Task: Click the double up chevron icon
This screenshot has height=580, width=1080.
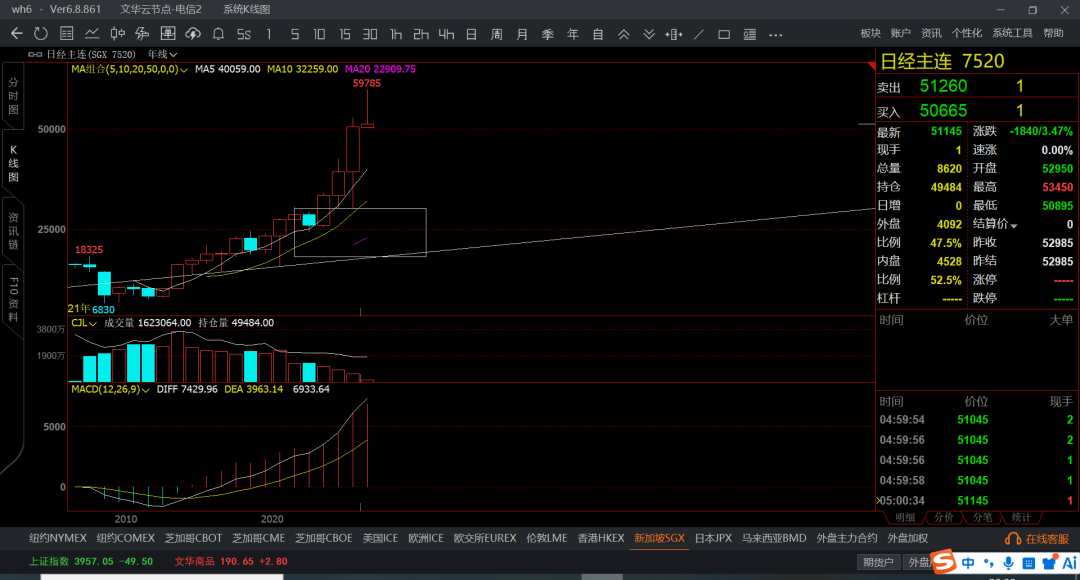Action: (623, 34)
